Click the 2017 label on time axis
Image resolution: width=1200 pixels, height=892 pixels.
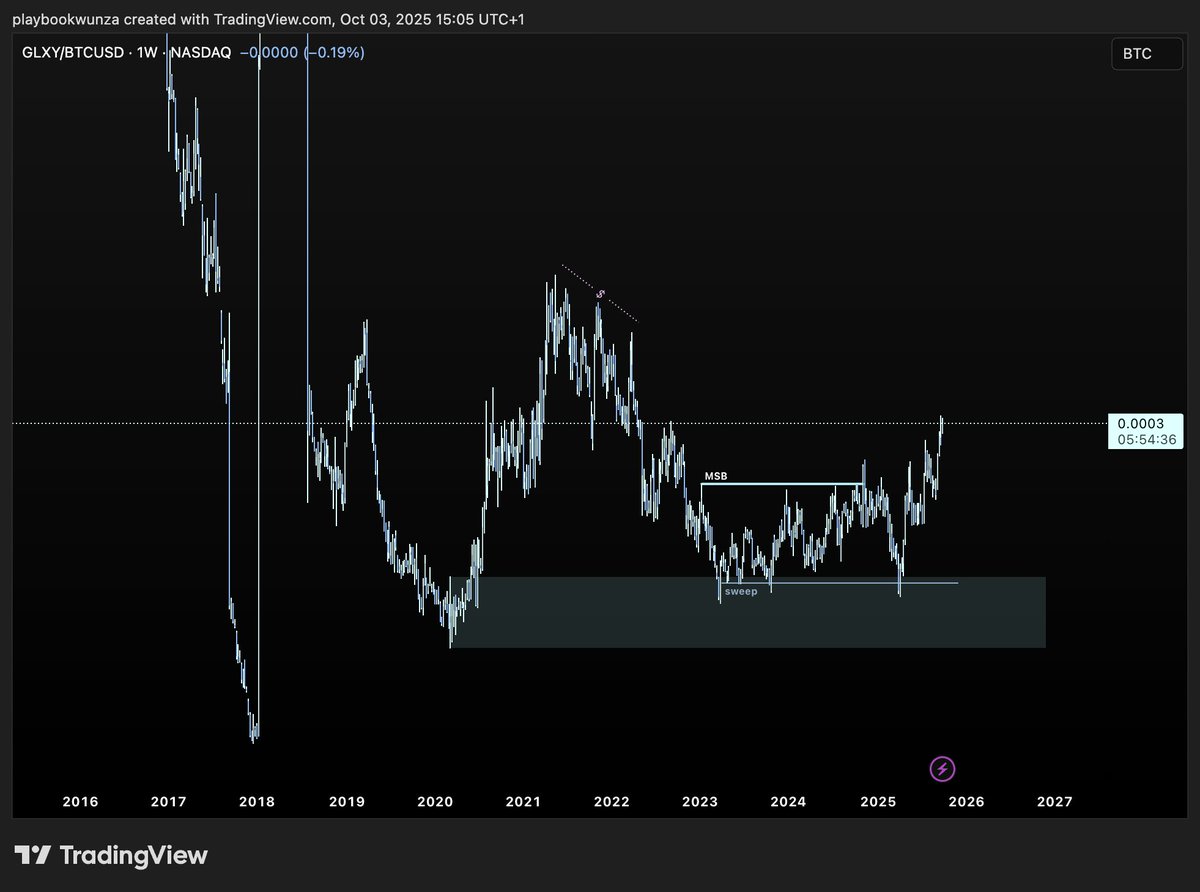[169, 801]
